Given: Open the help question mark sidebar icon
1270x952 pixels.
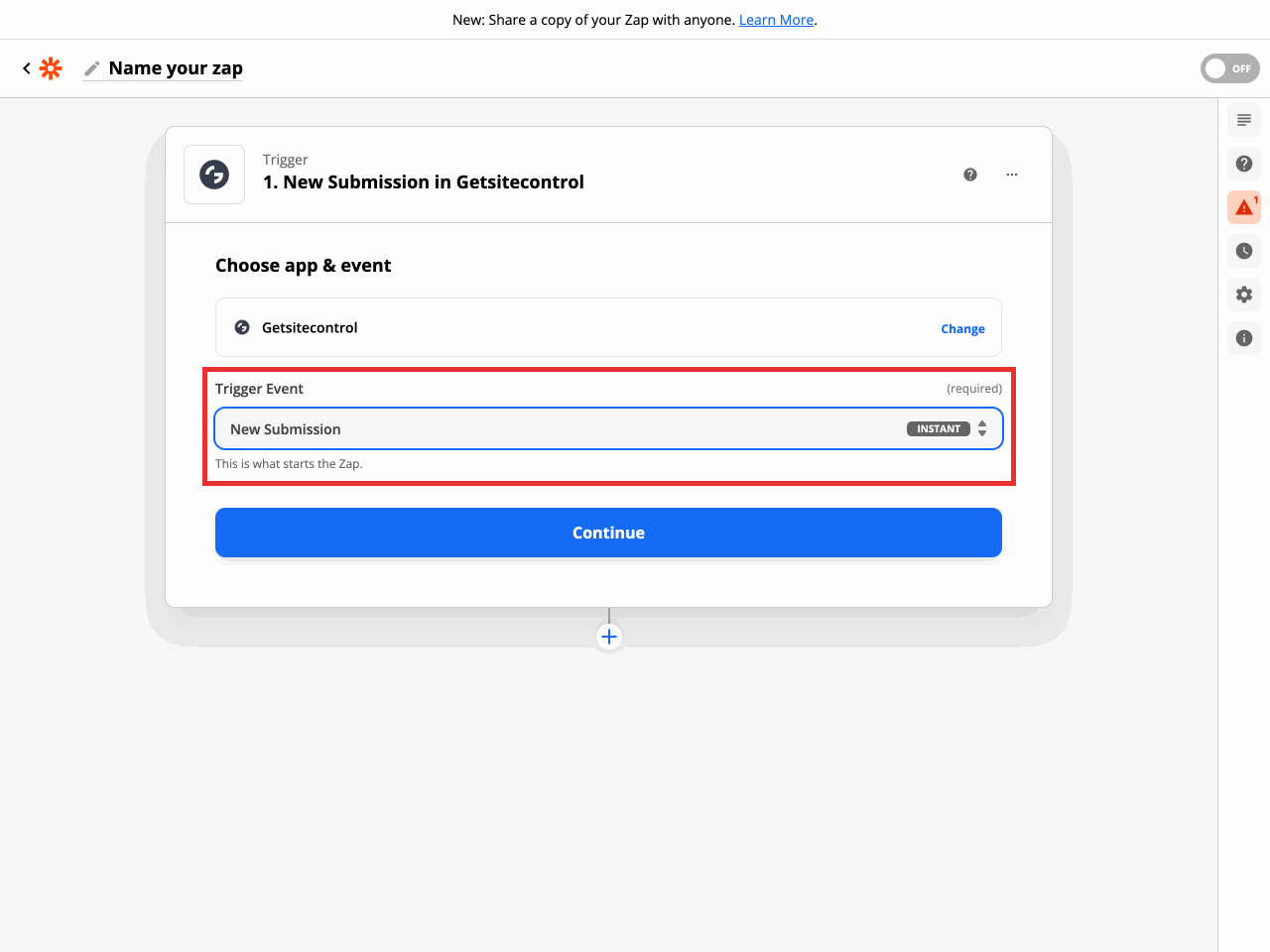Looking at the screenshot, I should 1244,164.
